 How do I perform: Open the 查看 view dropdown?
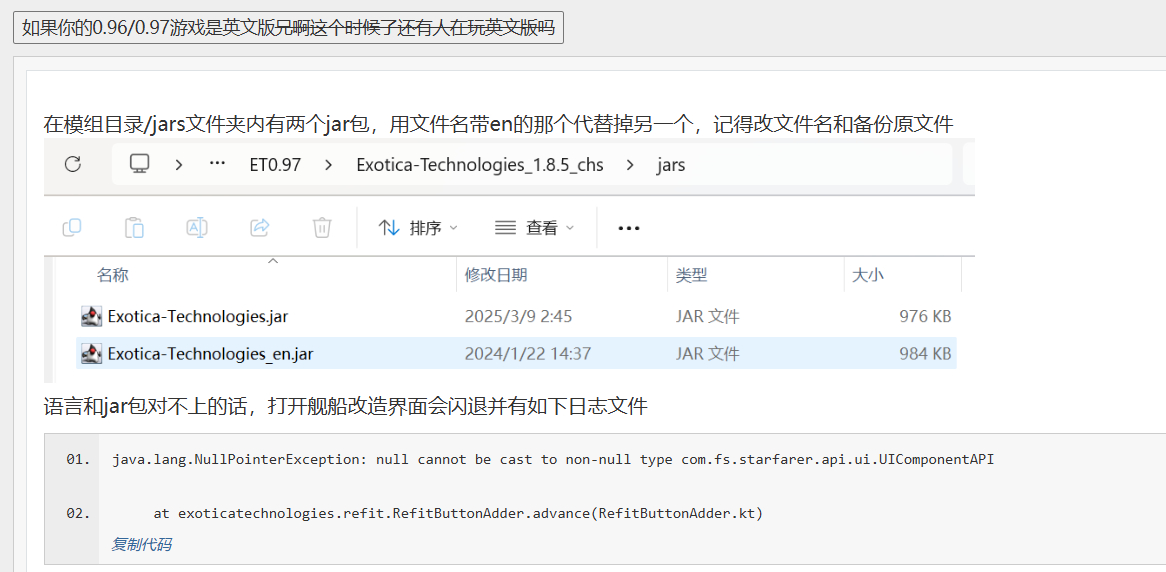(x=535, y=228)
